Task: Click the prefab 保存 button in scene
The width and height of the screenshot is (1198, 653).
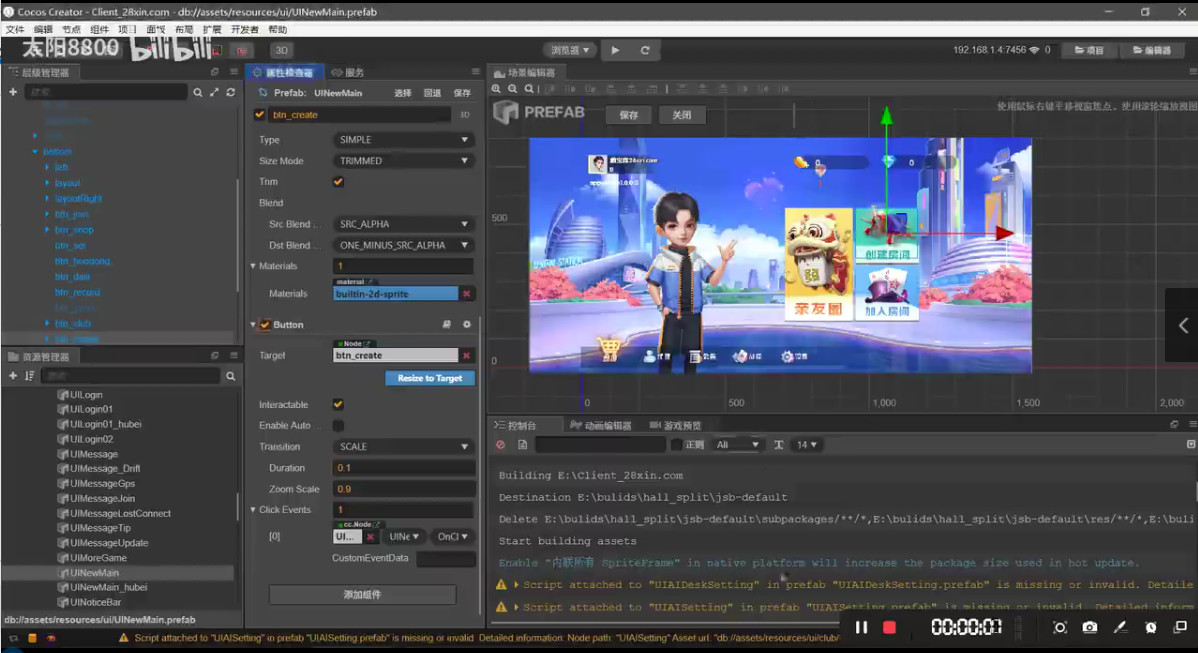Action: [629, 115]
